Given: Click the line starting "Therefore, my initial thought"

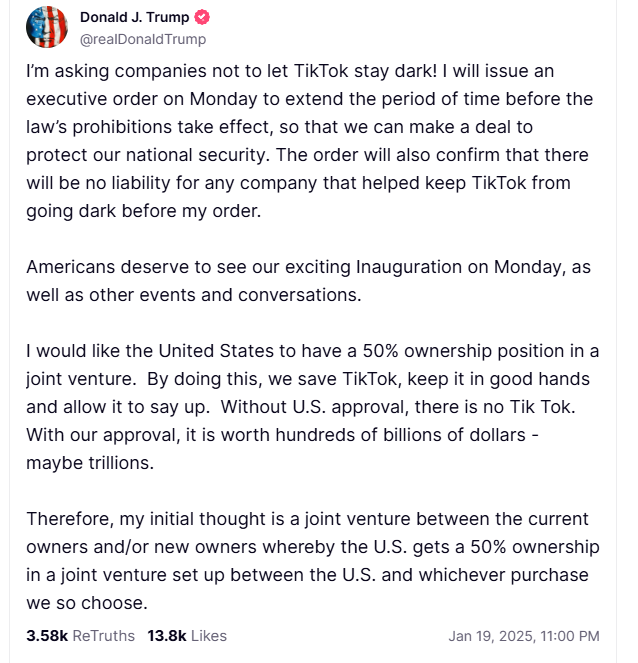Looking at the screenshot, I should click(x=308, y=520).
